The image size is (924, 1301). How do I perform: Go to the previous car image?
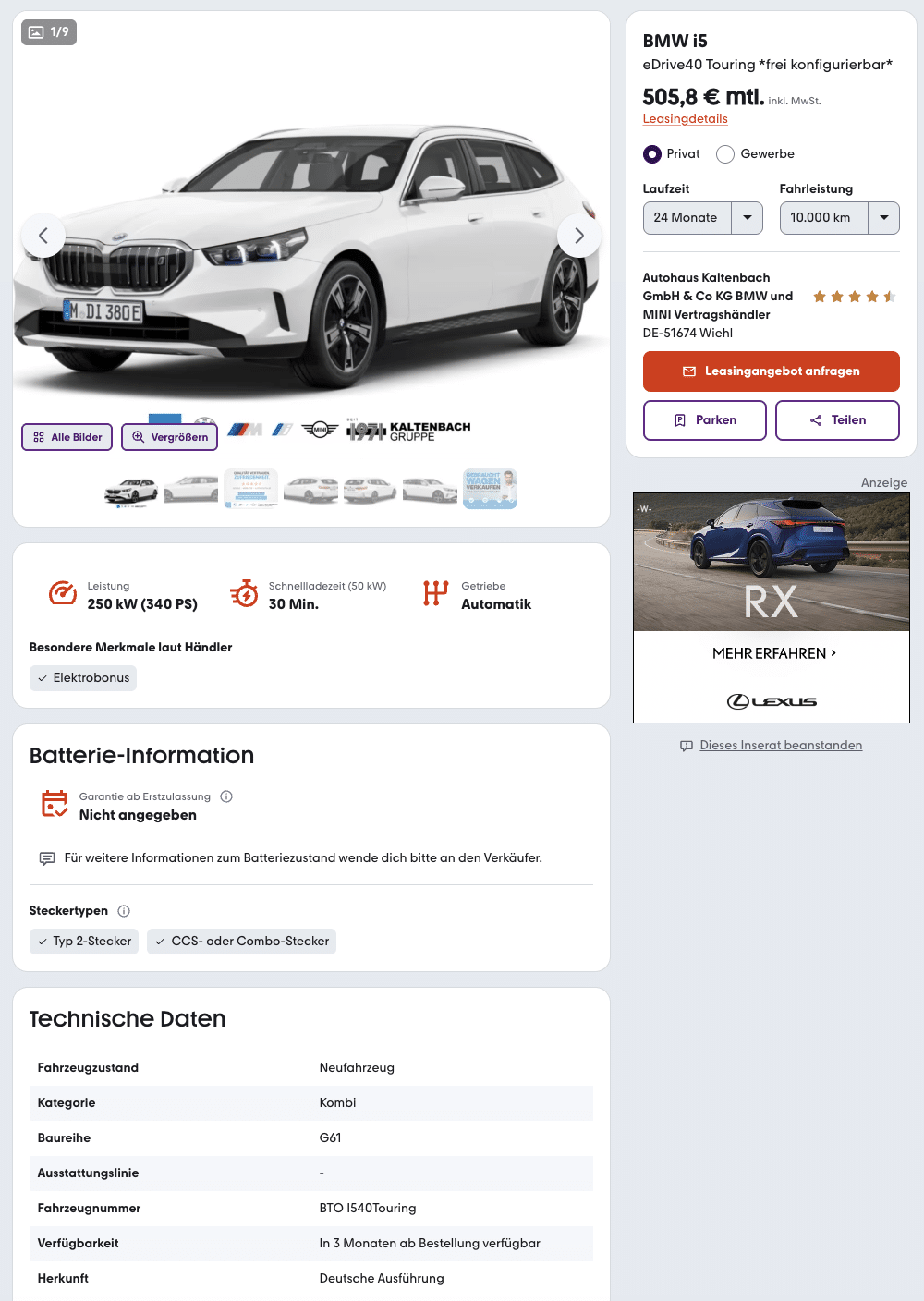(43, 236)
